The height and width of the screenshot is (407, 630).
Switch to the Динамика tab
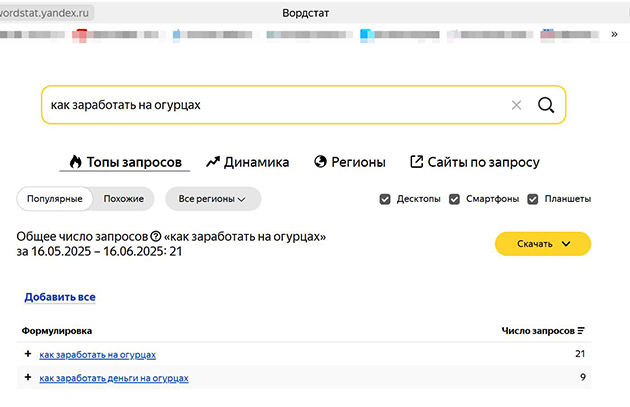point(248,162)
